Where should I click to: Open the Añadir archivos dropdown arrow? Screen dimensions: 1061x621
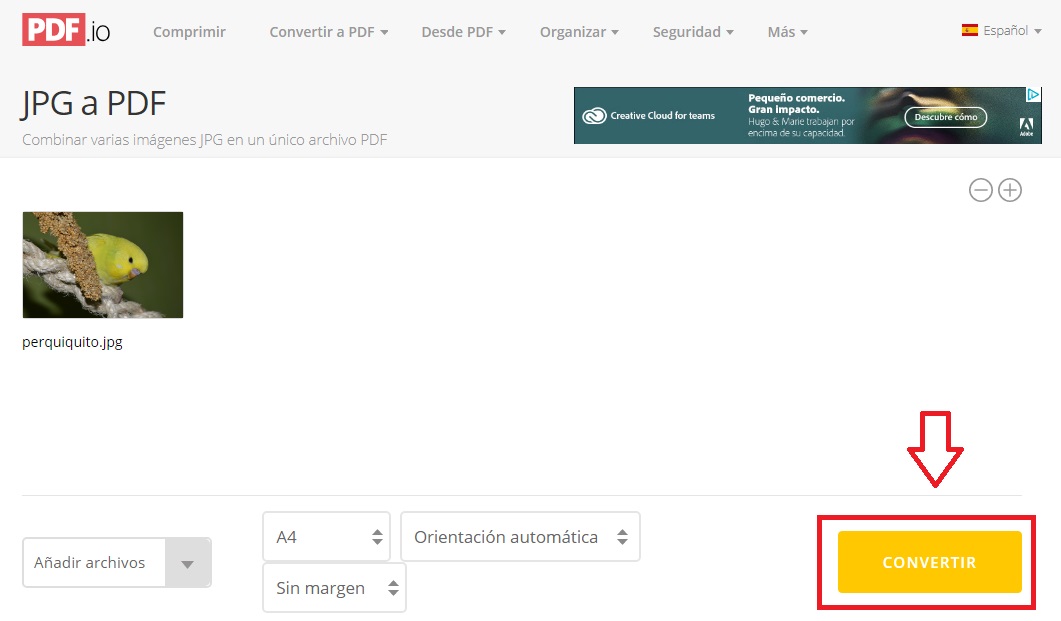tap(188, 563)
